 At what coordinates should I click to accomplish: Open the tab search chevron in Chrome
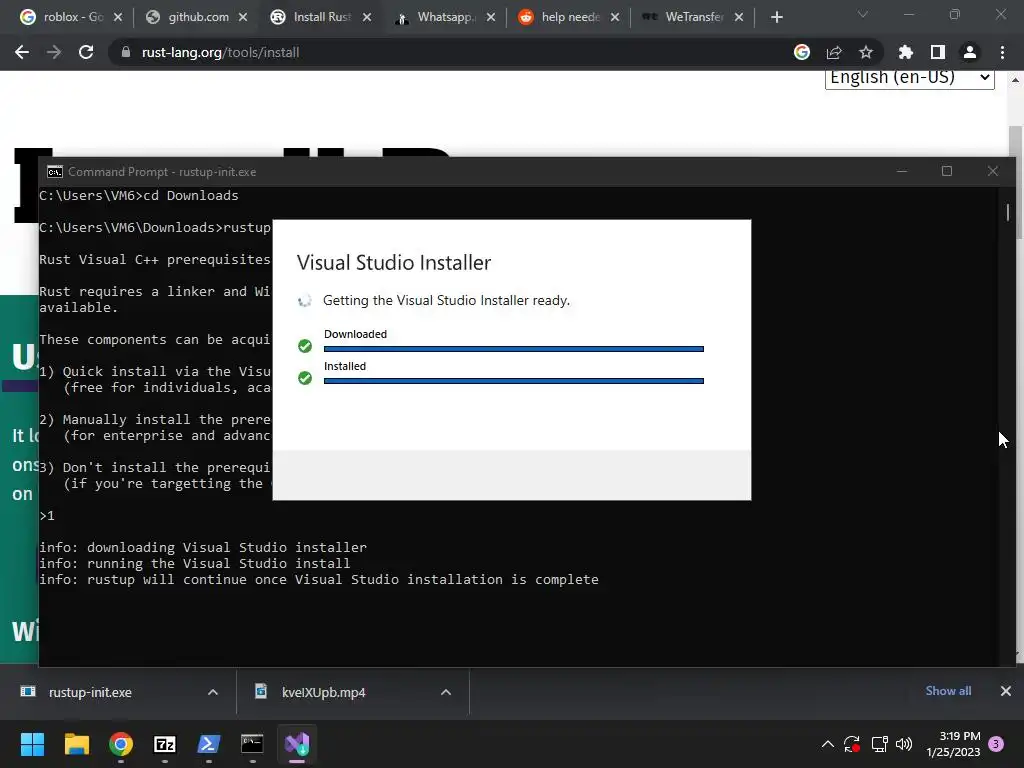tap(863, 14)
